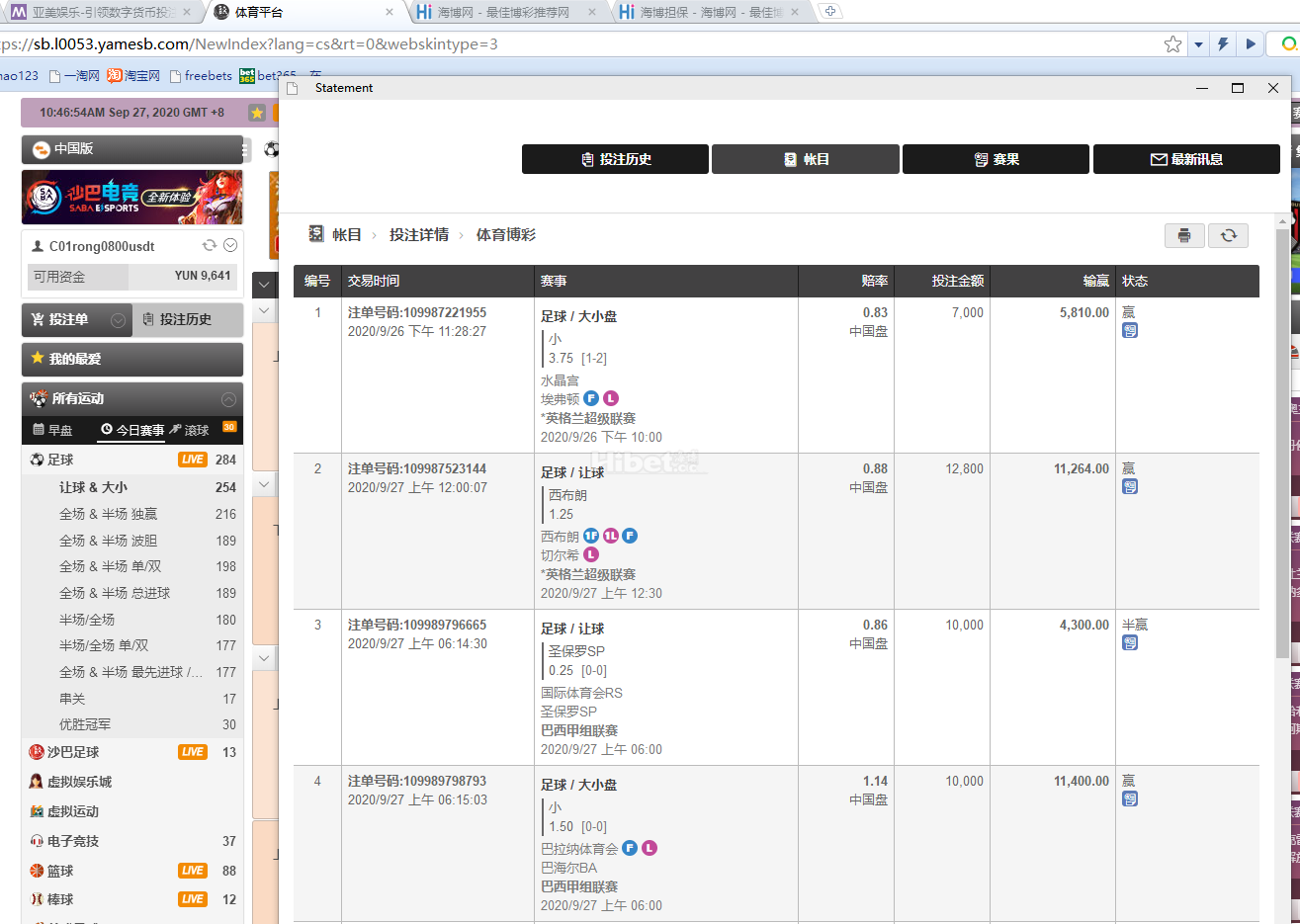Open bet detail icon for bet row 1
This screenshot has height=924, width=1300.
click(1130, 330)
